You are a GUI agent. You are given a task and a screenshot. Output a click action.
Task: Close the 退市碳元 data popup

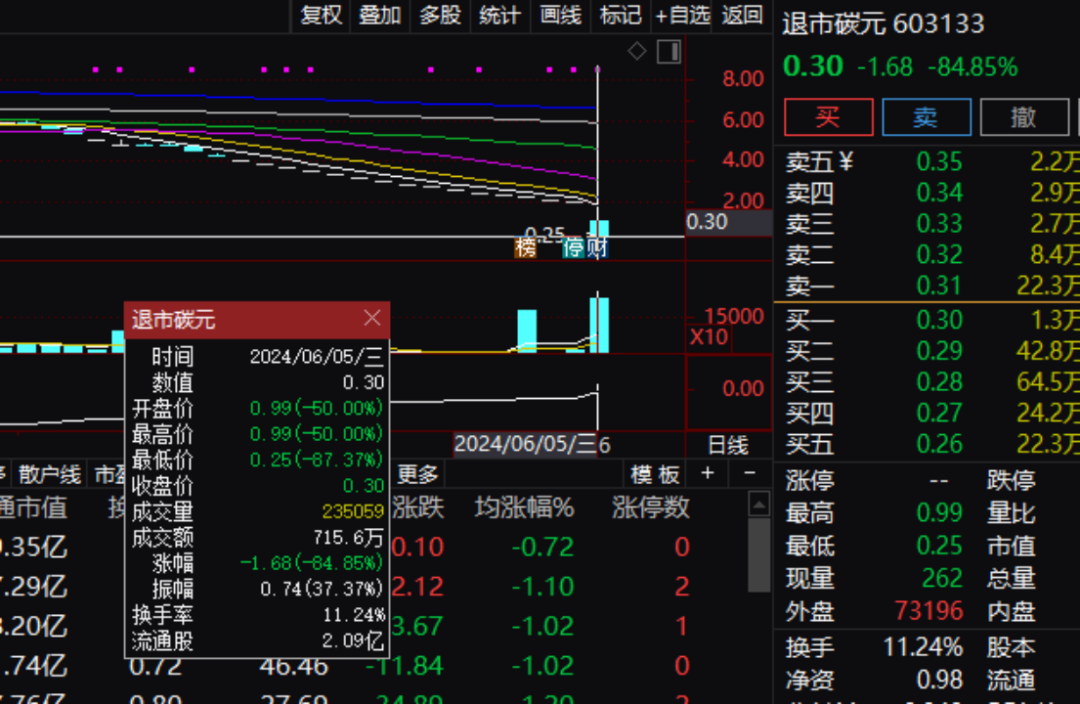(372, 319)
